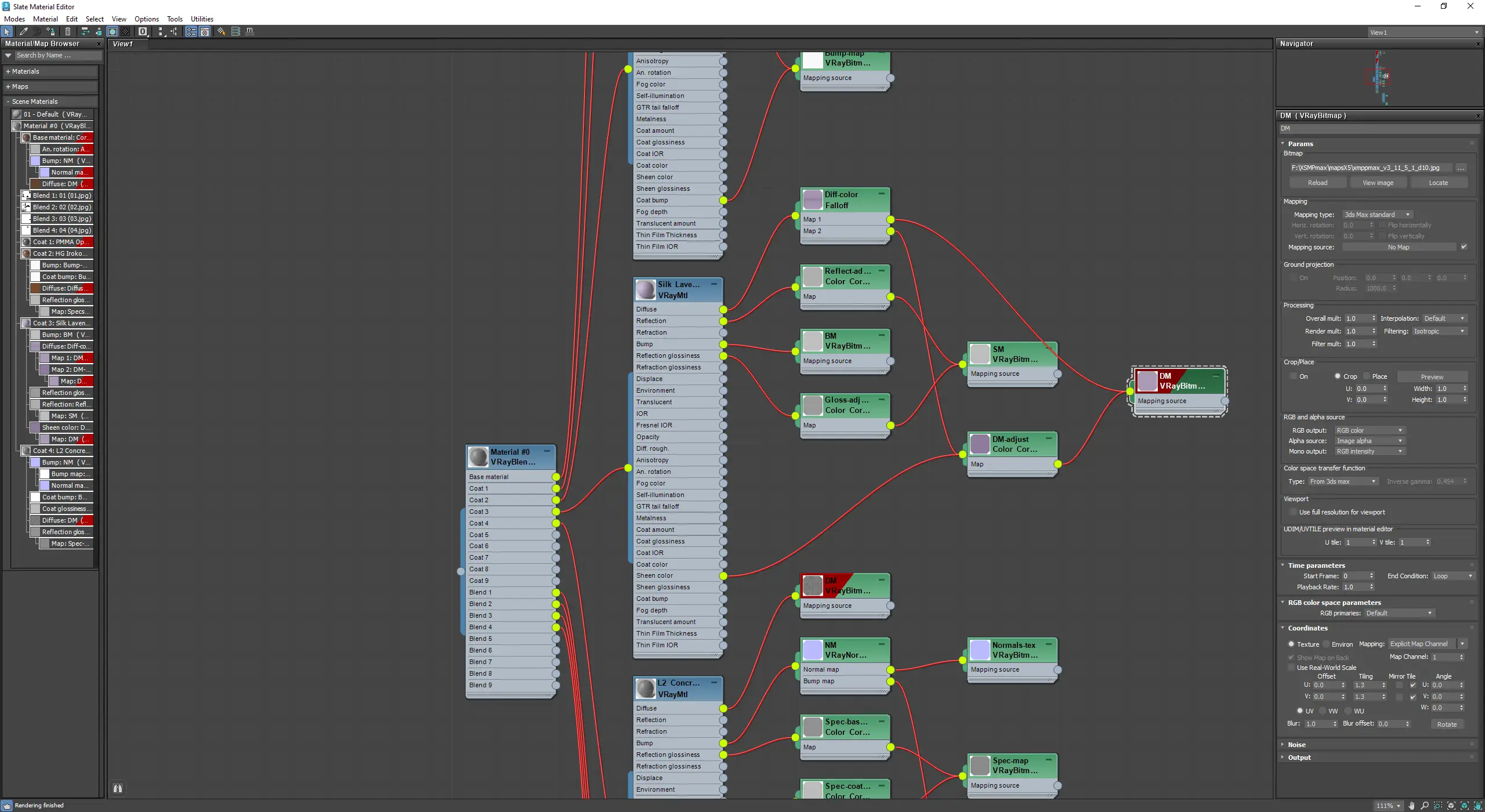Click the Lay Out All toolbar icon
The width and height of the screenshot is (1485, 812).
161,31
